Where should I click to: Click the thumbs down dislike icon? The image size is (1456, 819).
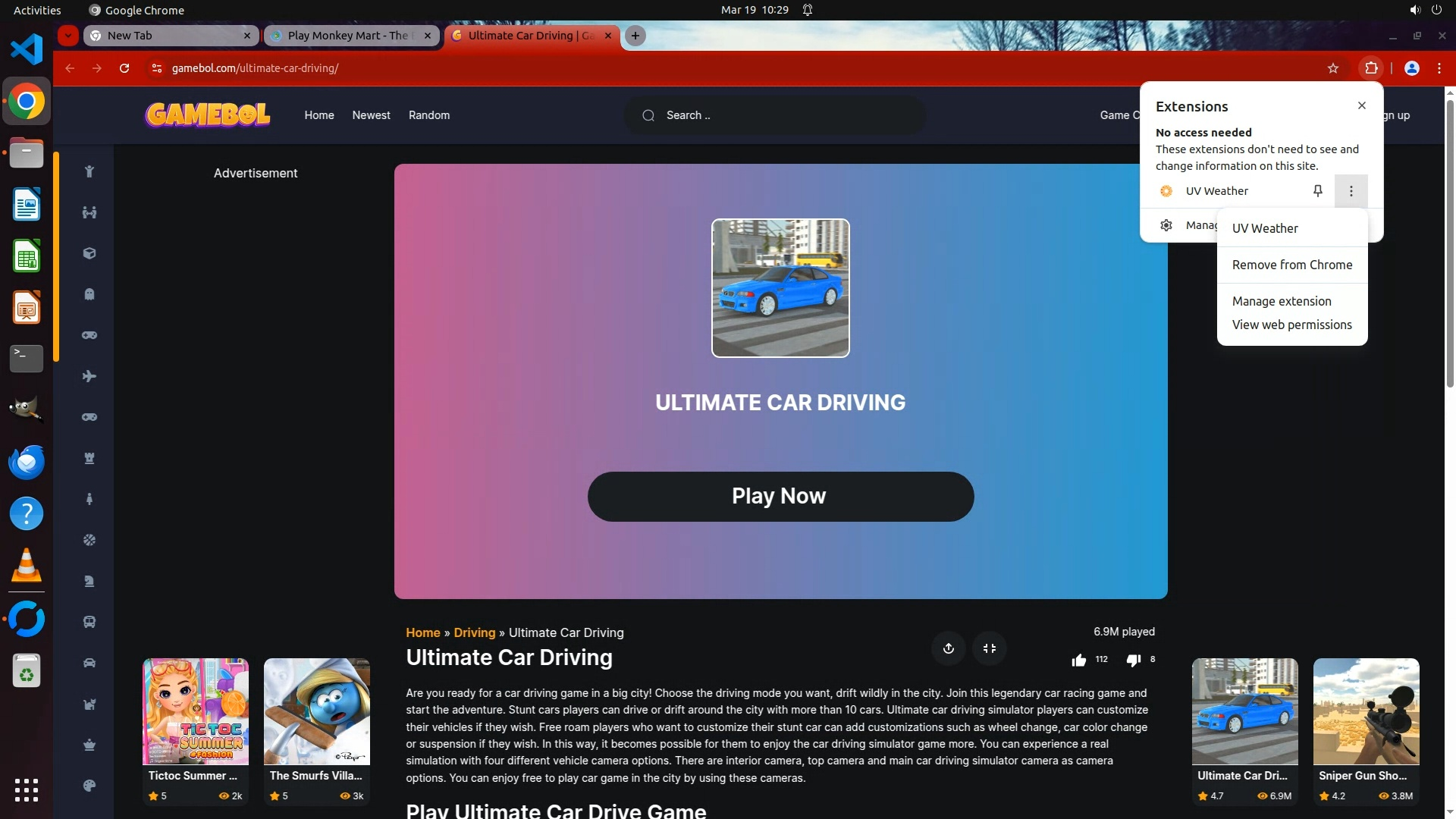1133,660
